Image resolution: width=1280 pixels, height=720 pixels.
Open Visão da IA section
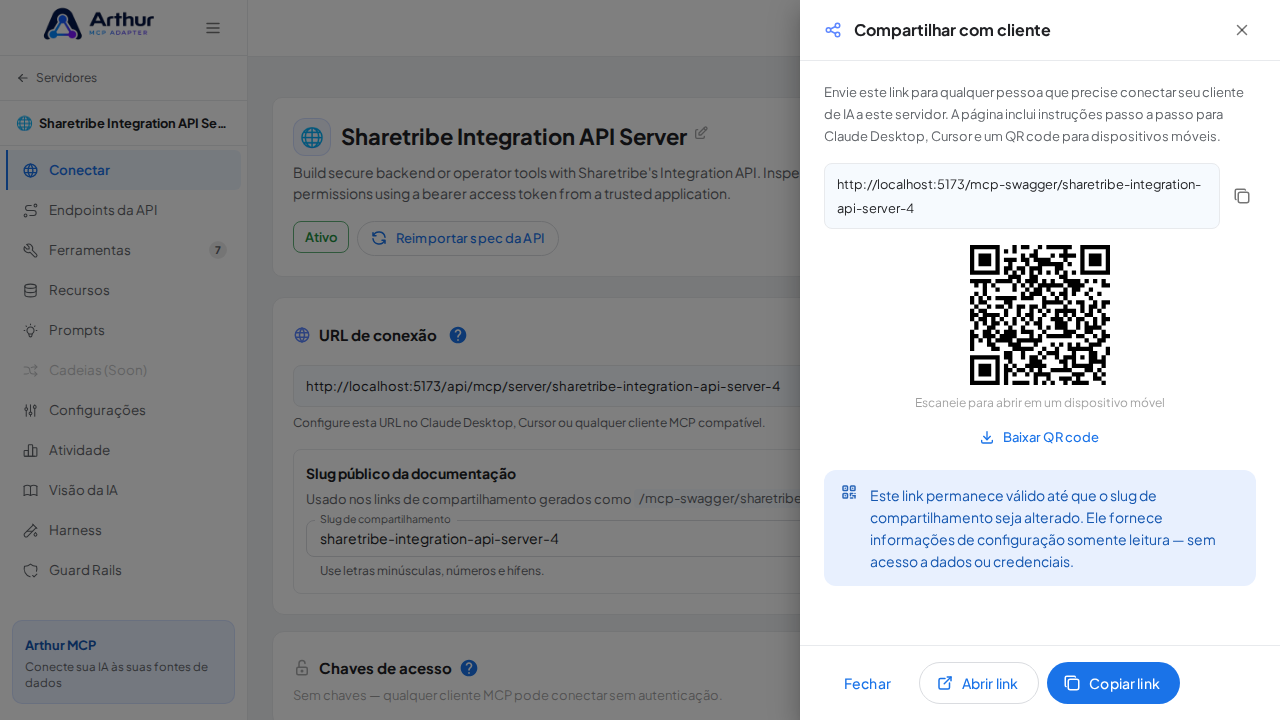[124, 490]
